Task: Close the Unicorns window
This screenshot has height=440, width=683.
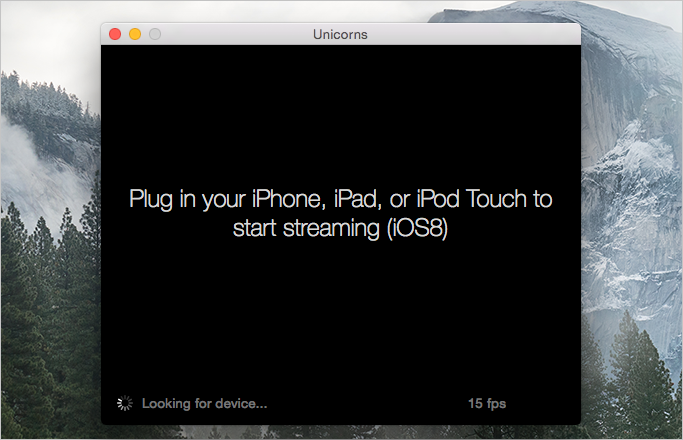Action: tap(115, 34)
